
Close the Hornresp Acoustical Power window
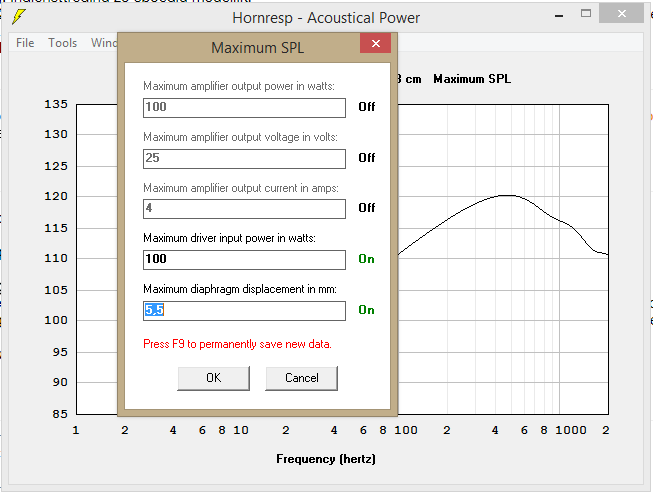[621, 13]
